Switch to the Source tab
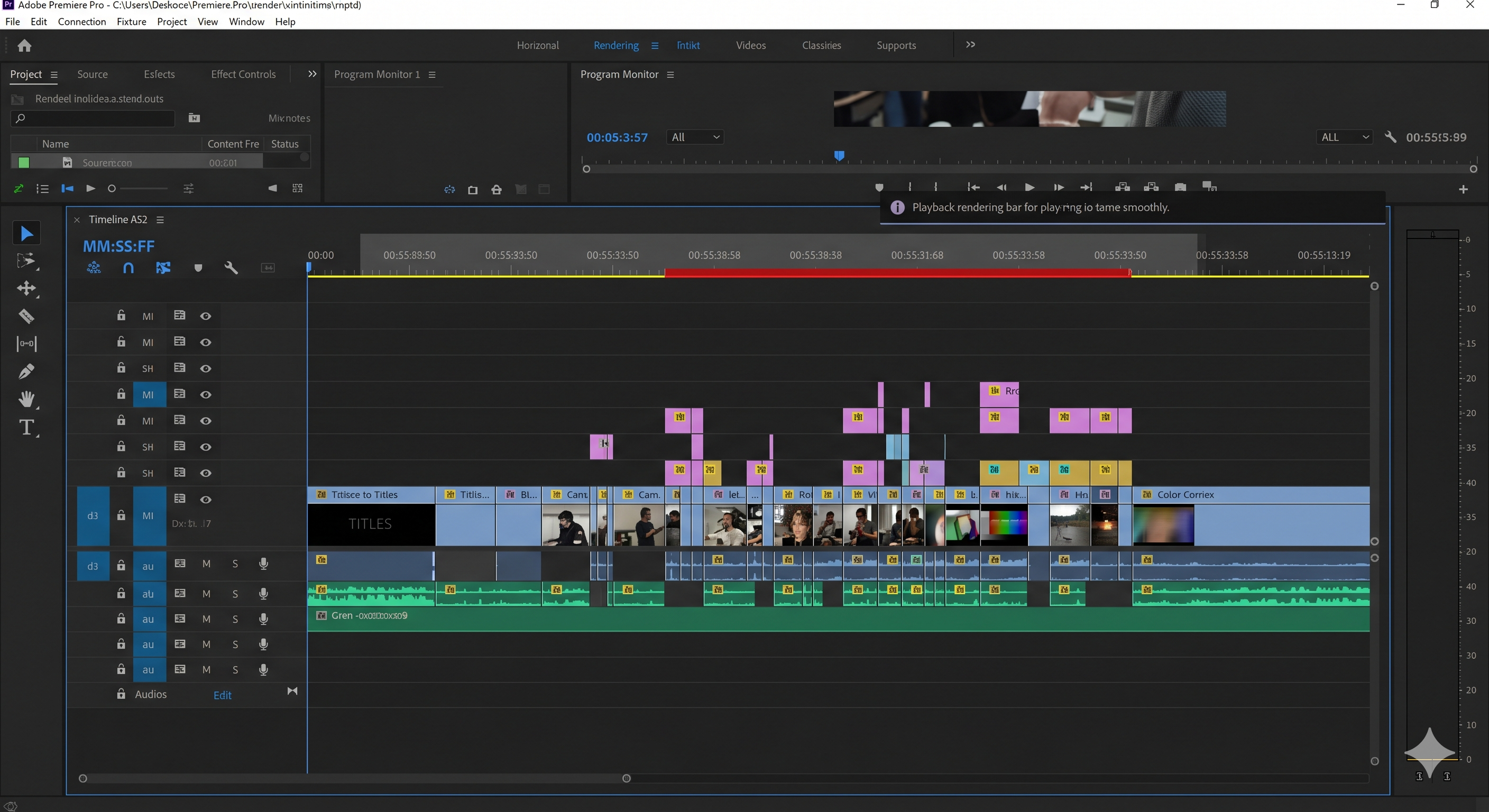Screen dimensions: 1489x812 point(93,74)
